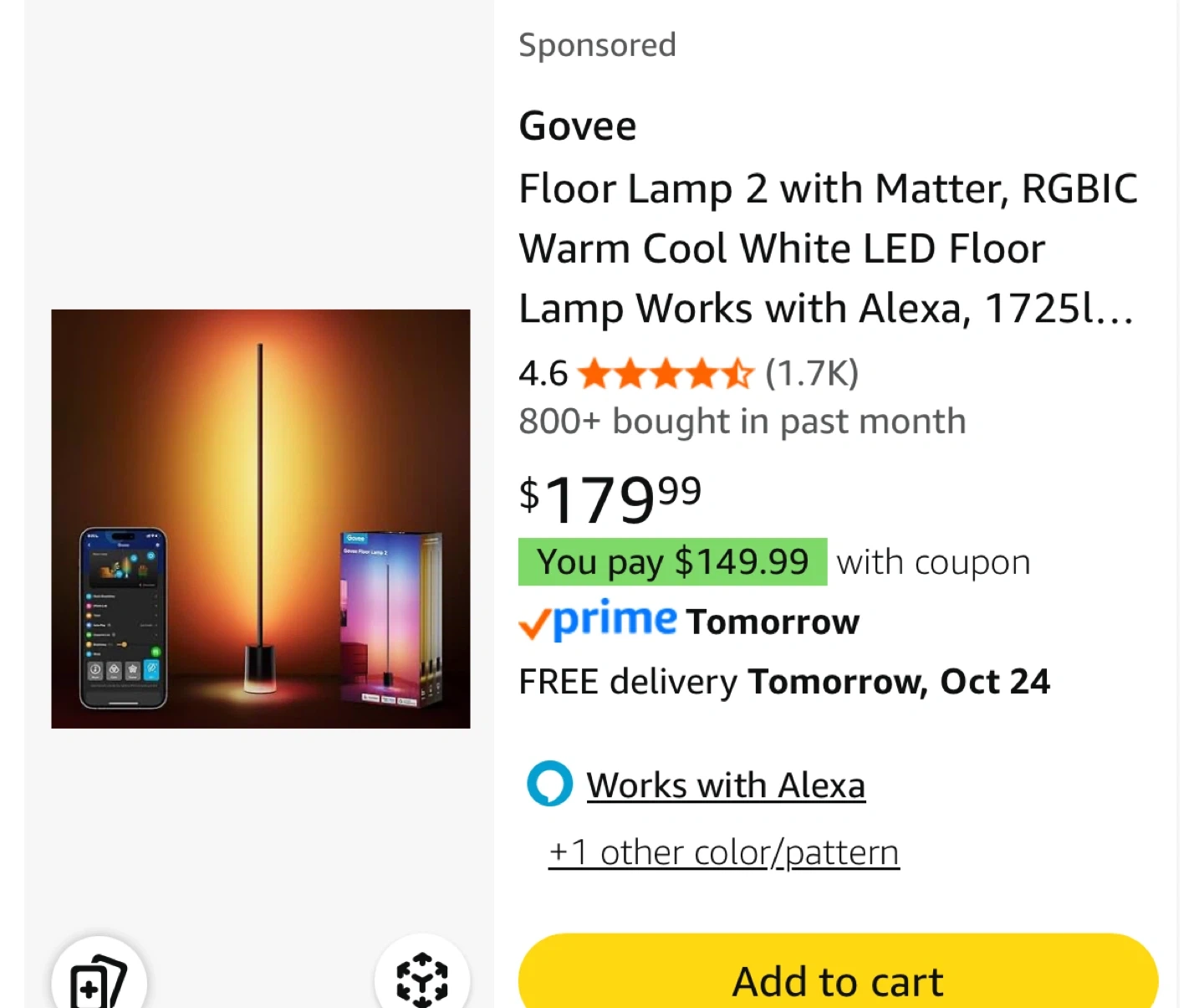This screenshot has width=1204, height=1008.
Task: Click the glowing lamp in product photo
Action: (x=260, y=519)
